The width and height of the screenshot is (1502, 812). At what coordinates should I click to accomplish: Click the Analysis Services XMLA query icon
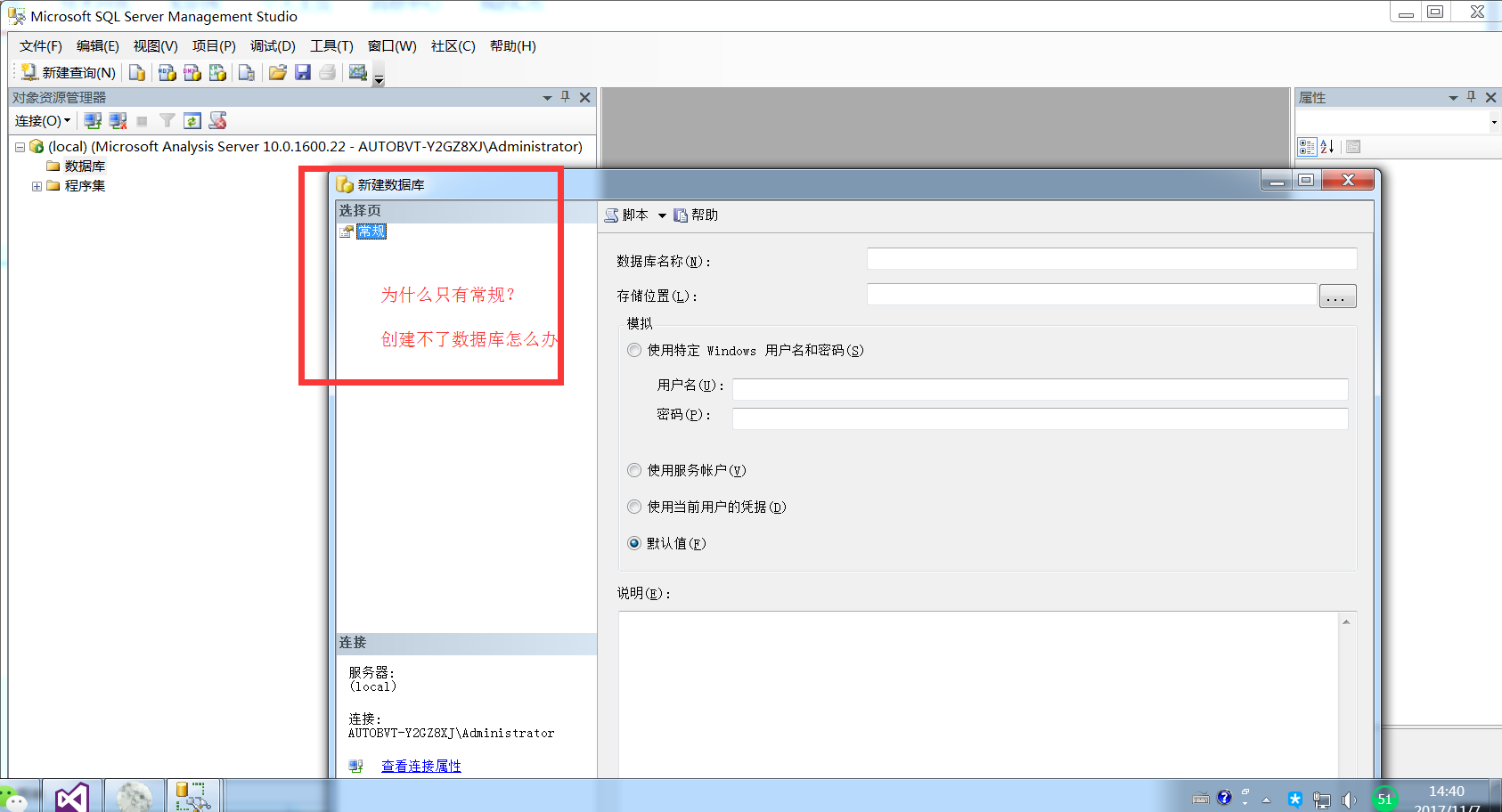click(x=217, y=73)
